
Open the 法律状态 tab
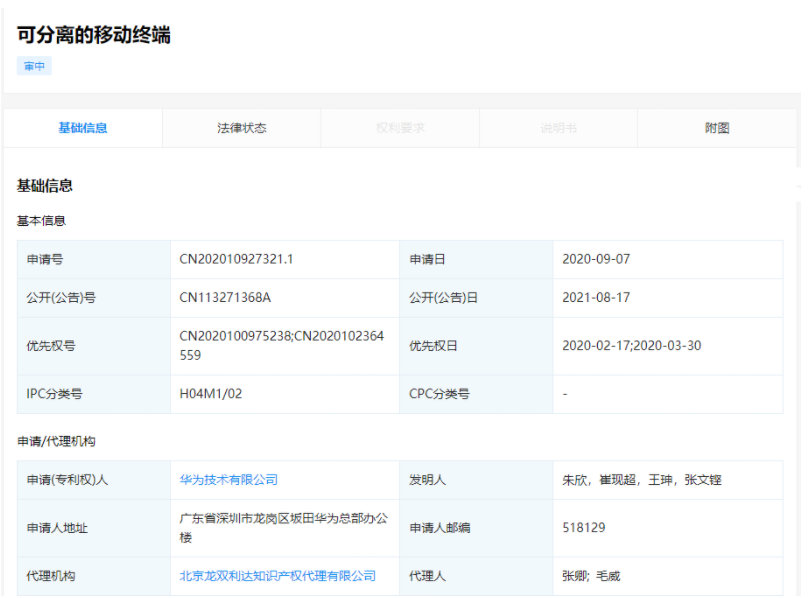[241, 128]
